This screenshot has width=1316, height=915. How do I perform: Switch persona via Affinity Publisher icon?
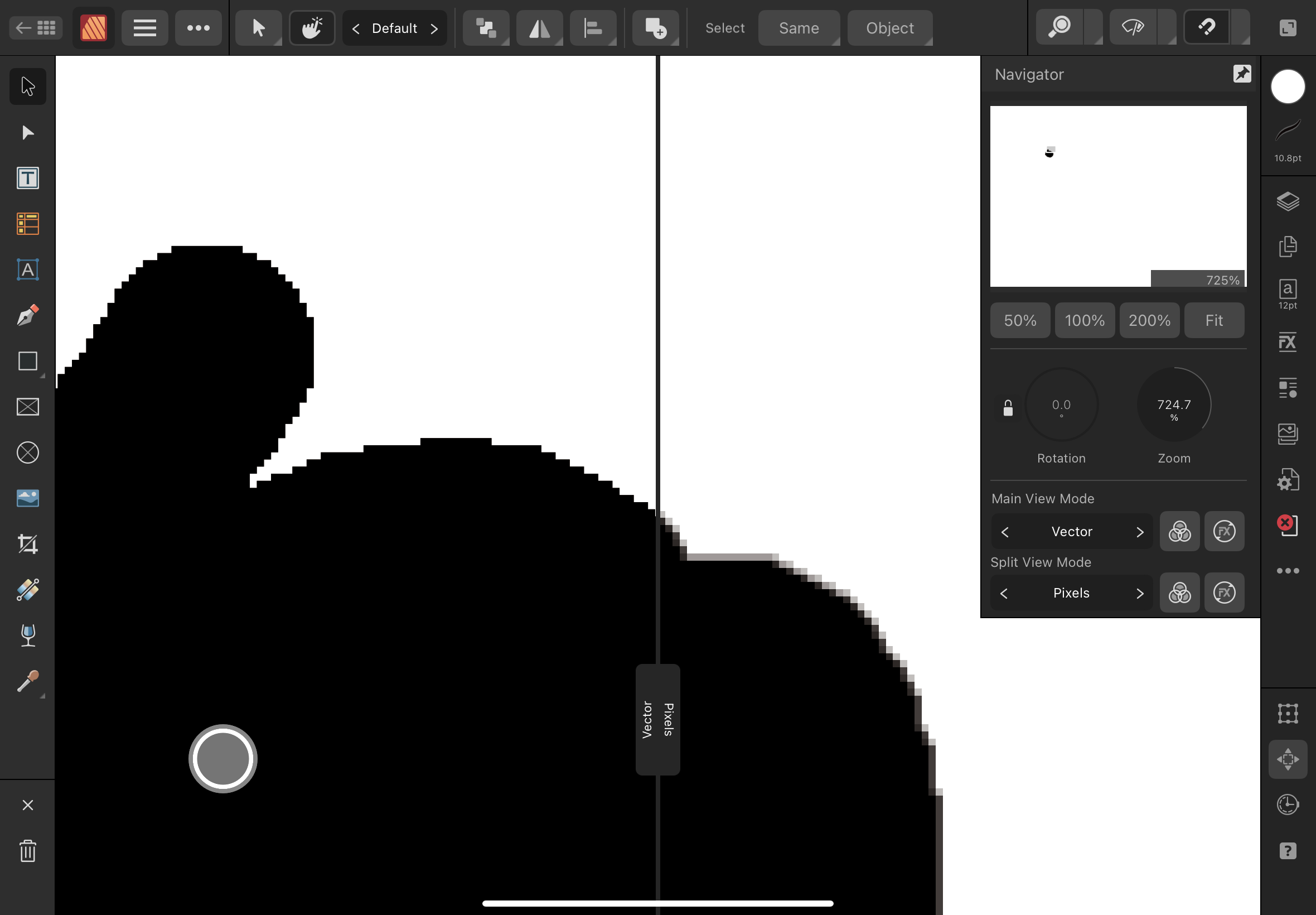point(93,27)
